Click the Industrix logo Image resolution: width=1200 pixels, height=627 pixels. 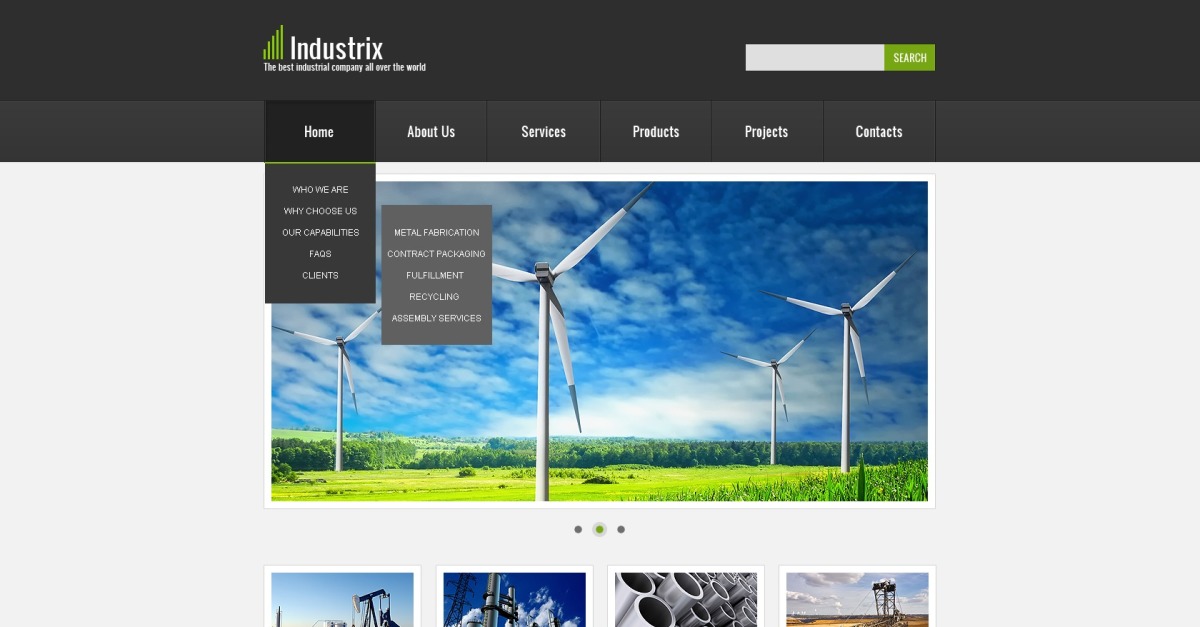pyautogui.click(x=323, y=44)
